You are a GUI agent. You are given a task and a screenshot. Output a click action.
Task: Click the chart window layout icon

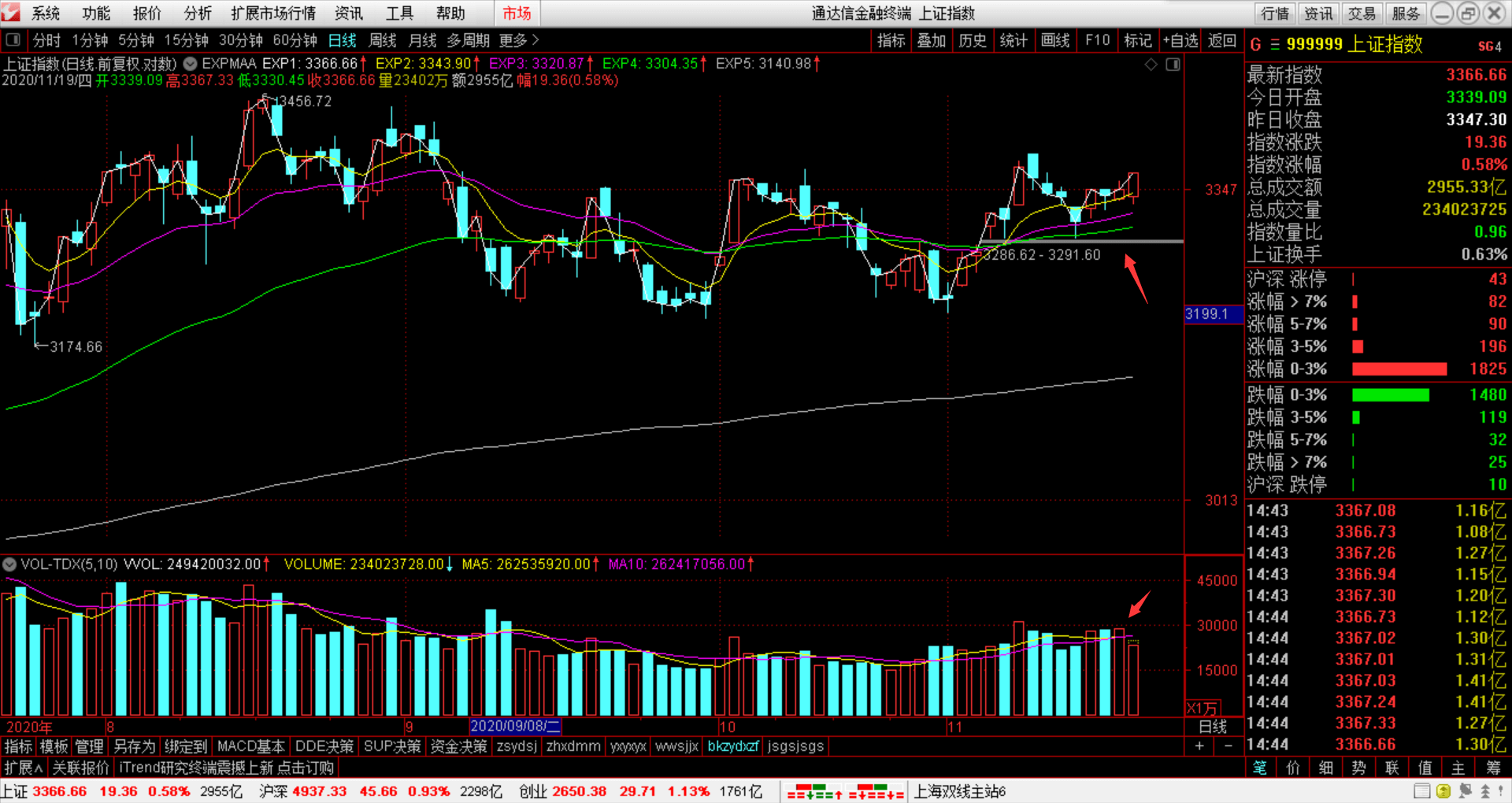pos(1173,65)
